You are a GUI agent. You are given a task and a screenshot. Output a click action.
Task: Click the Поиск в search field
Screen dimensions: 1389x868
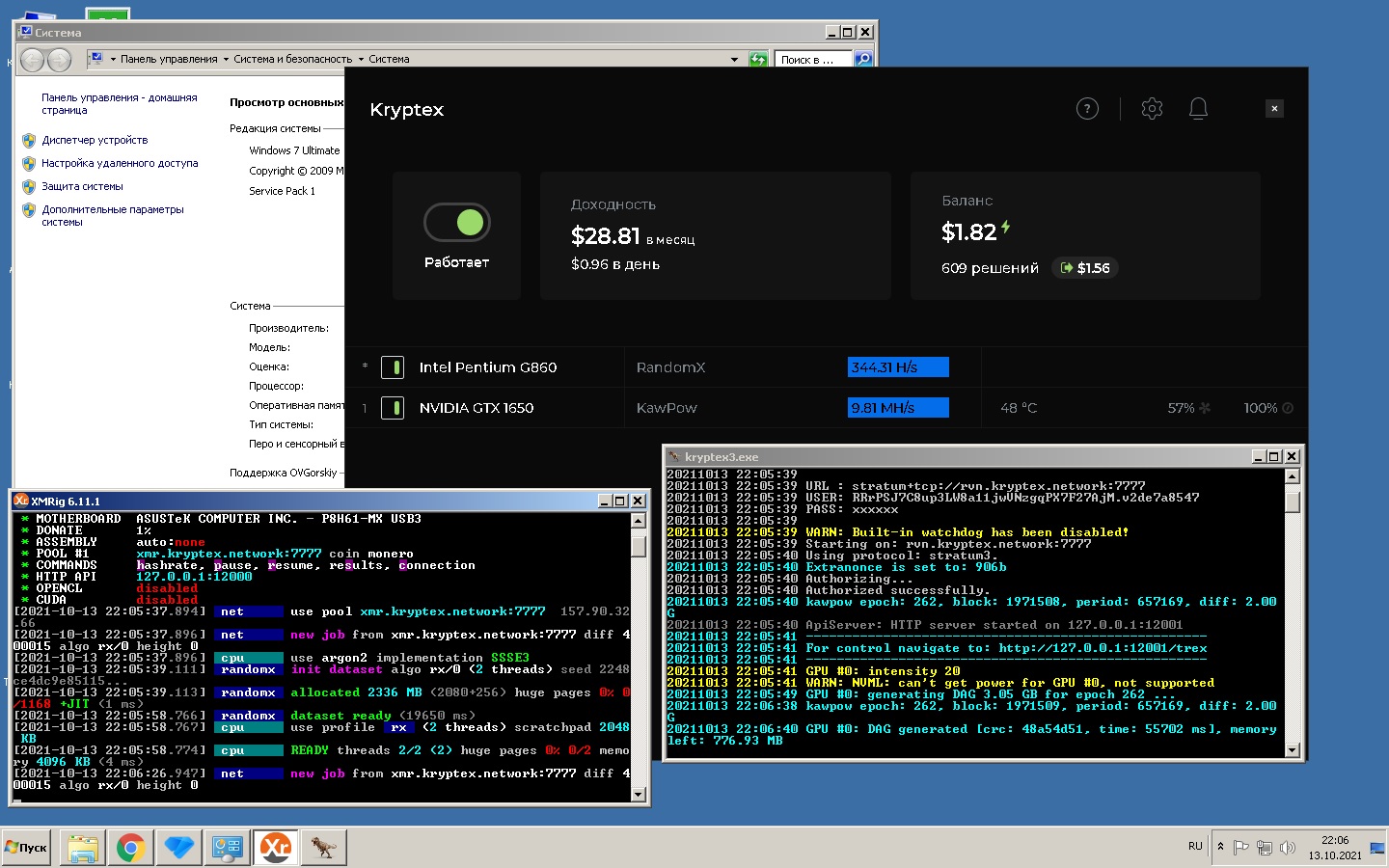click(x=814, y=60)
